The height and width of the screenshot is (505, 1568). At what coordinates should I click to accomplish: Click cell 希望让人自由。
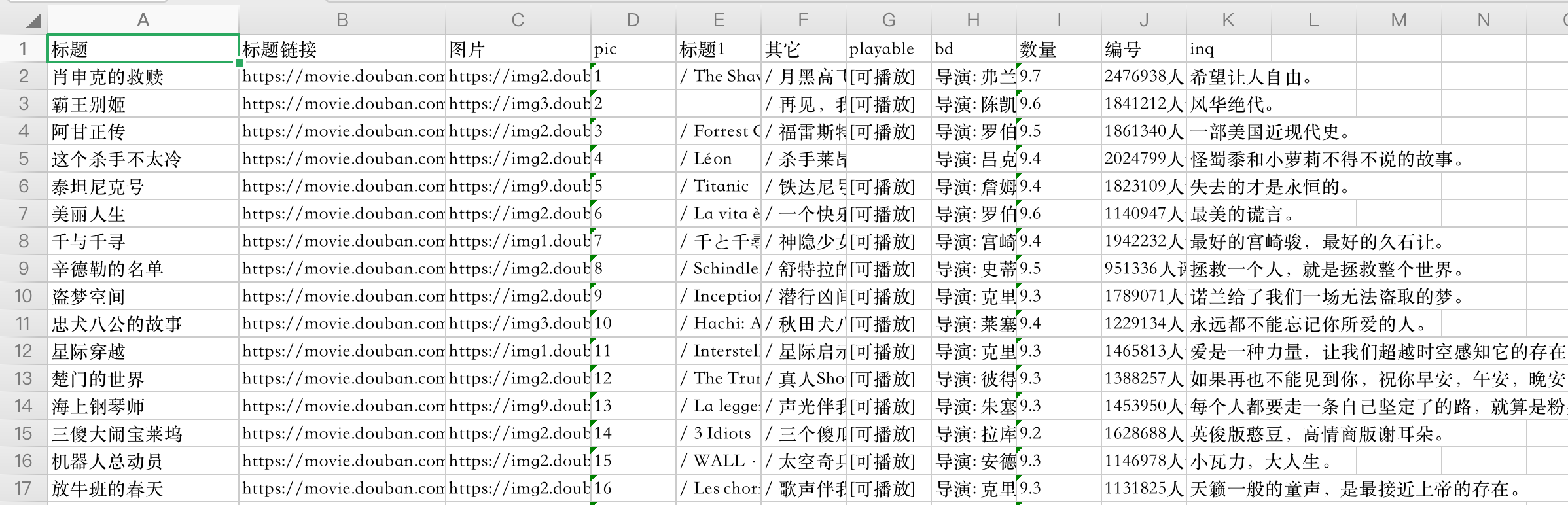(x=1251, y=77)
